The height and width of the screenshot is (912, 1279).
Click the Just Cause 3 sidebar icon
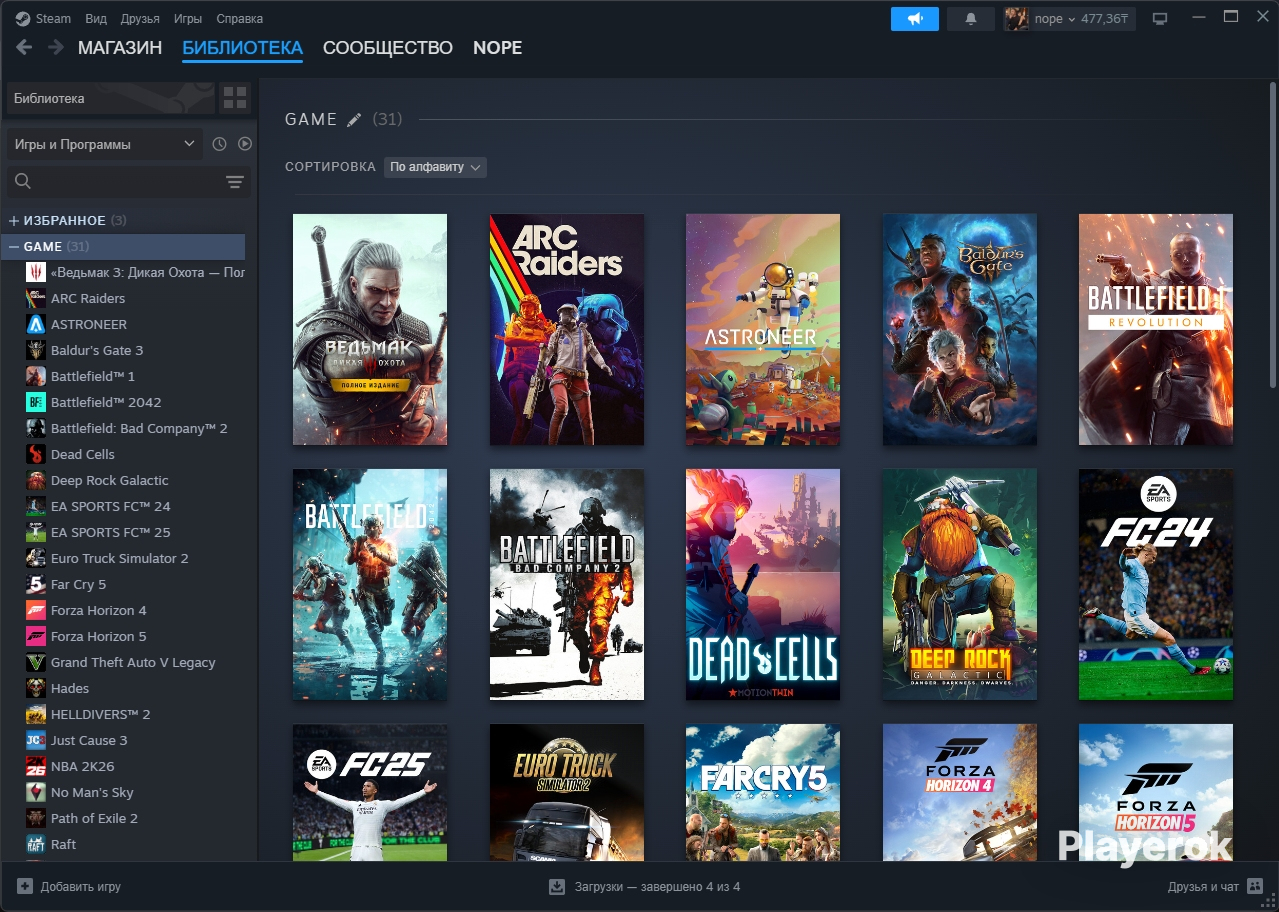[x=35, y=740]
